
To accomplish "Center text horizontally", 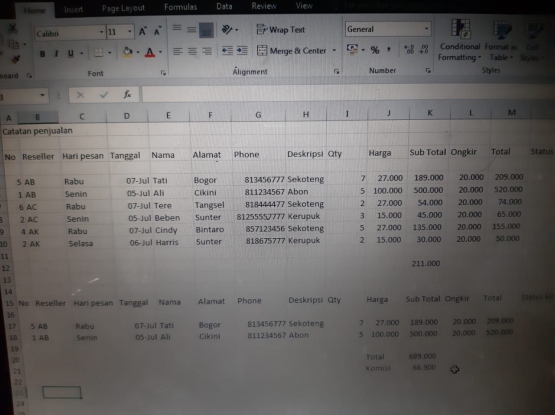I will pos(192,51).
